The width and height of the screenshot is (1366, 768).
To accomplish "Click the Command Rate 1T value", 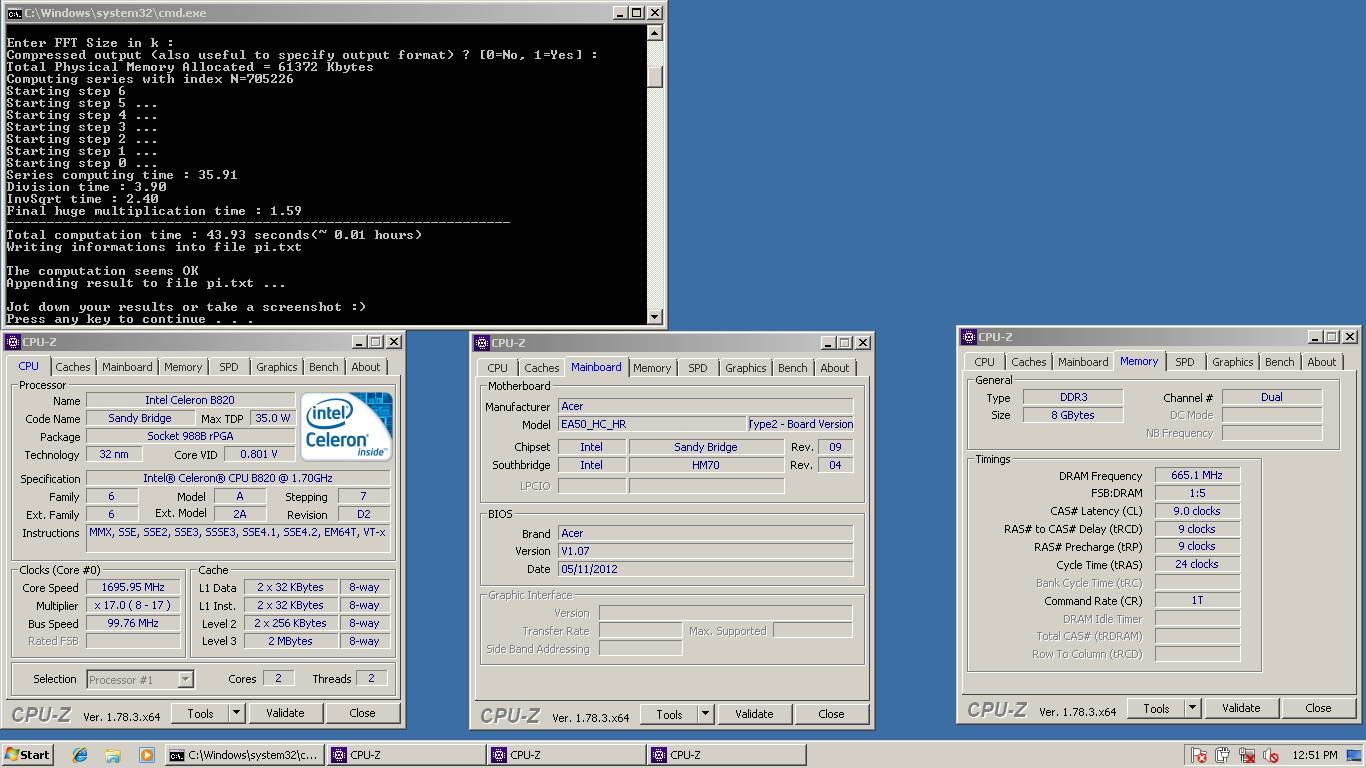I will [x=1197, y=601].
